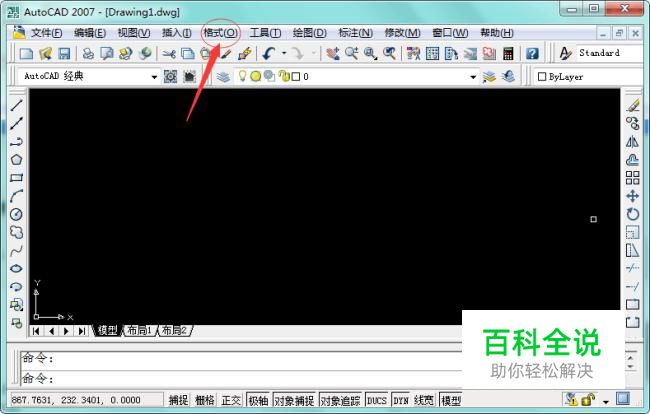Open the 工具(T) menu

(265, 33)
